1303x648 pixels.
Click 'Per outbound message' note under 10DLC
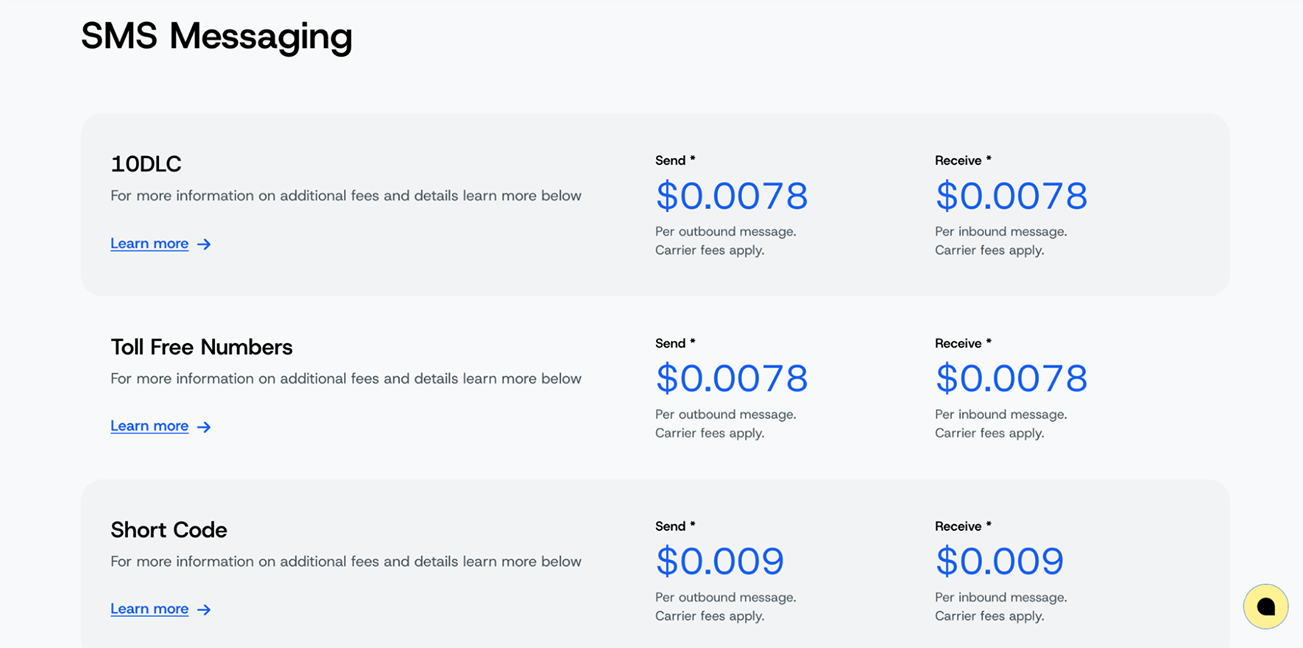(726, 232)
